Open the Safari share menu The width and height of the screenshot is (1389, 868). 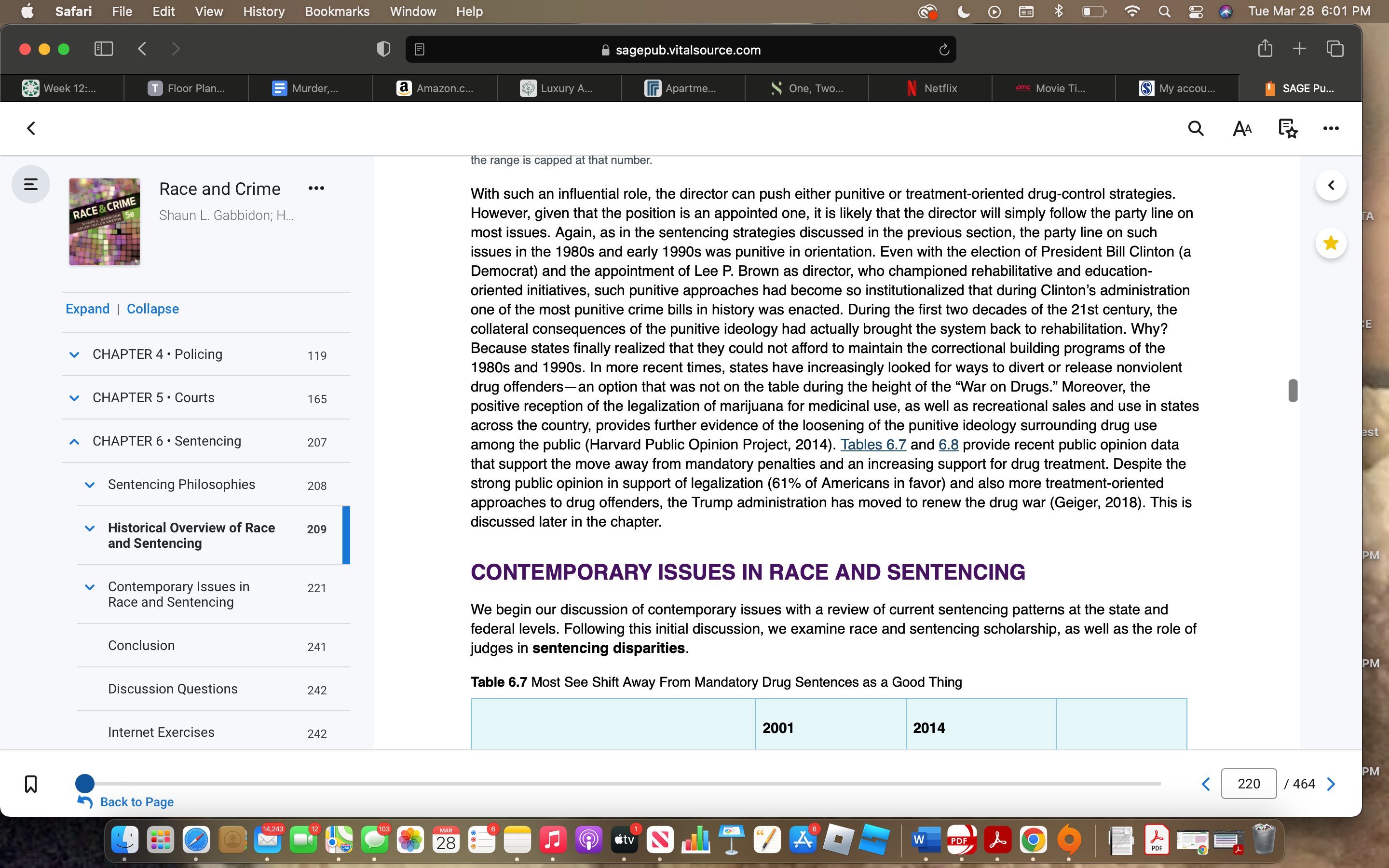[x=1265, y=49]
